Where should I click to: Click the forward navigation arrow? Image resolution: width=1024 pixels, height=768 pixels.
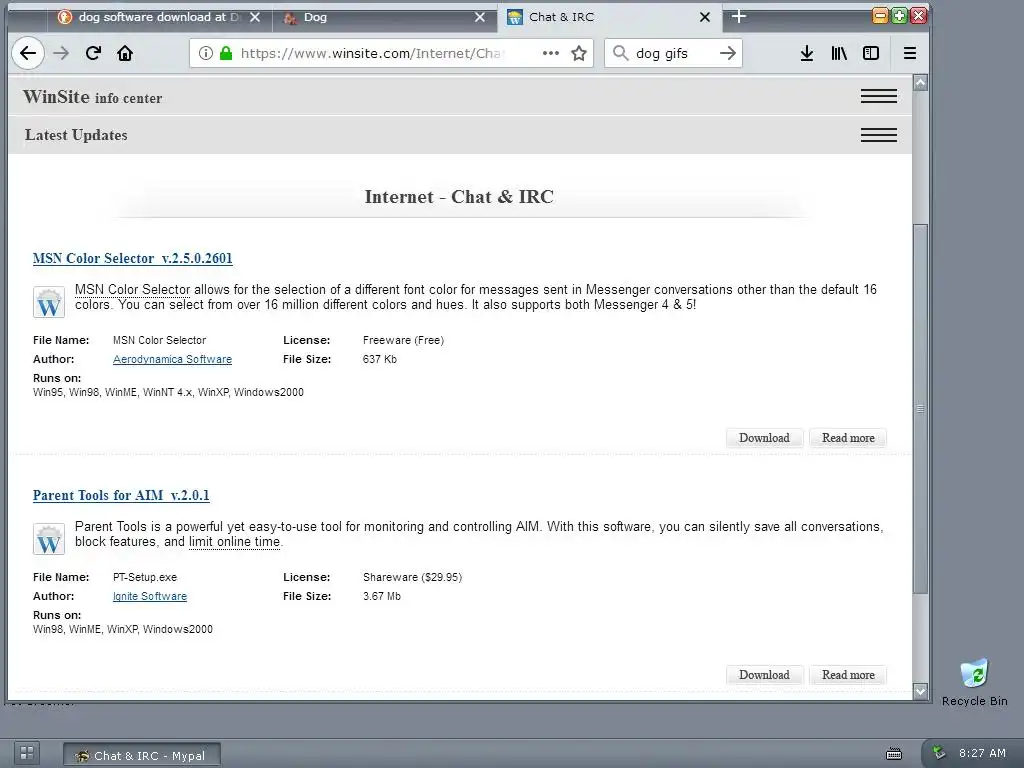click(61, 53)
